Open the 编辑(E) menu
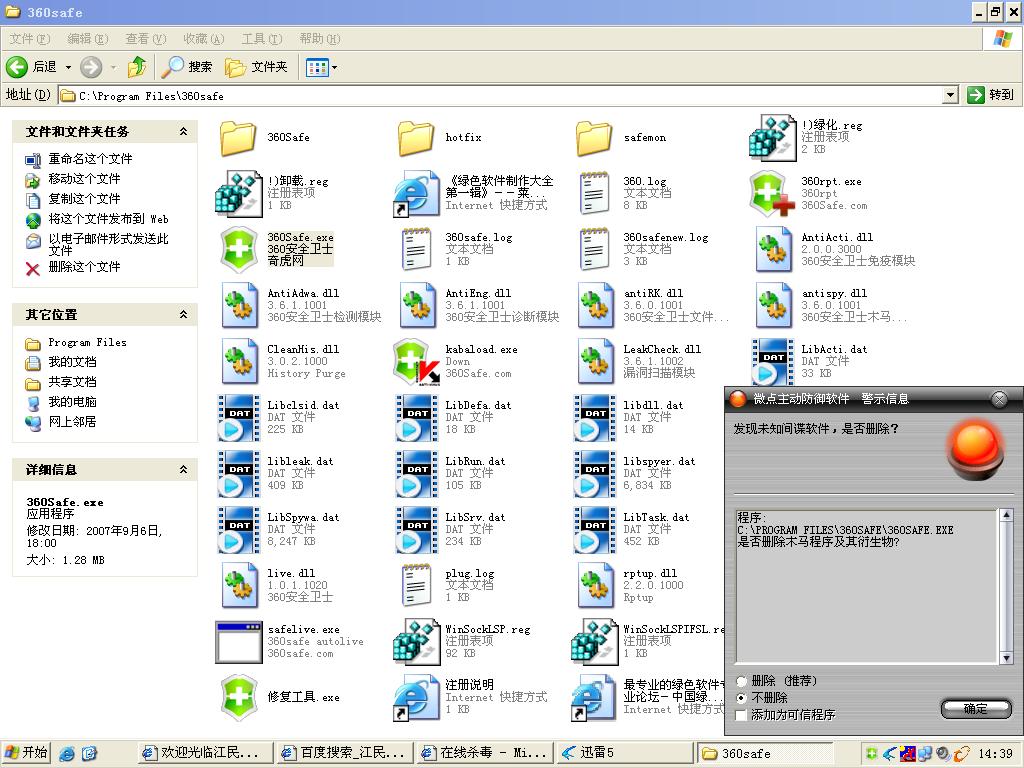Image resolution: width=1024 pixels, height=768 pixels. point(88,39)
